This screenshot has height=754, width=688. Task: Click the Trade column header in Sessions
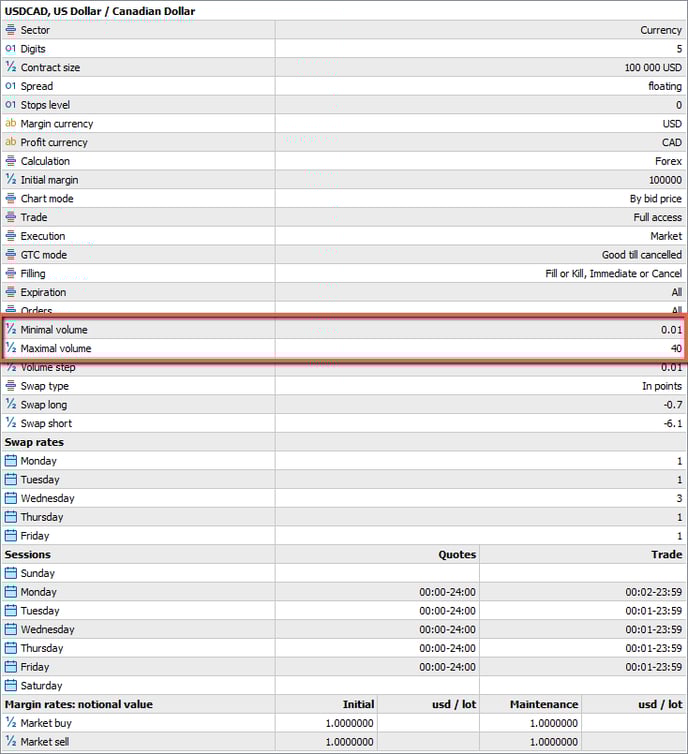[666, 555]
